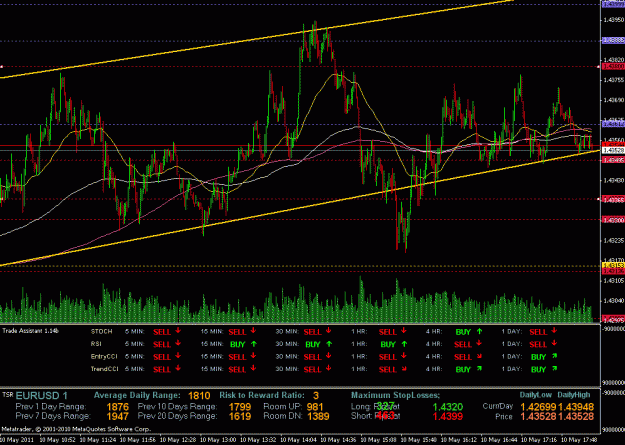Viewport: 625px width, 445px height.
Task: Click the EntryCCI 1 HR down arrow
Action: pyautogui.click(x=404, y=356)
